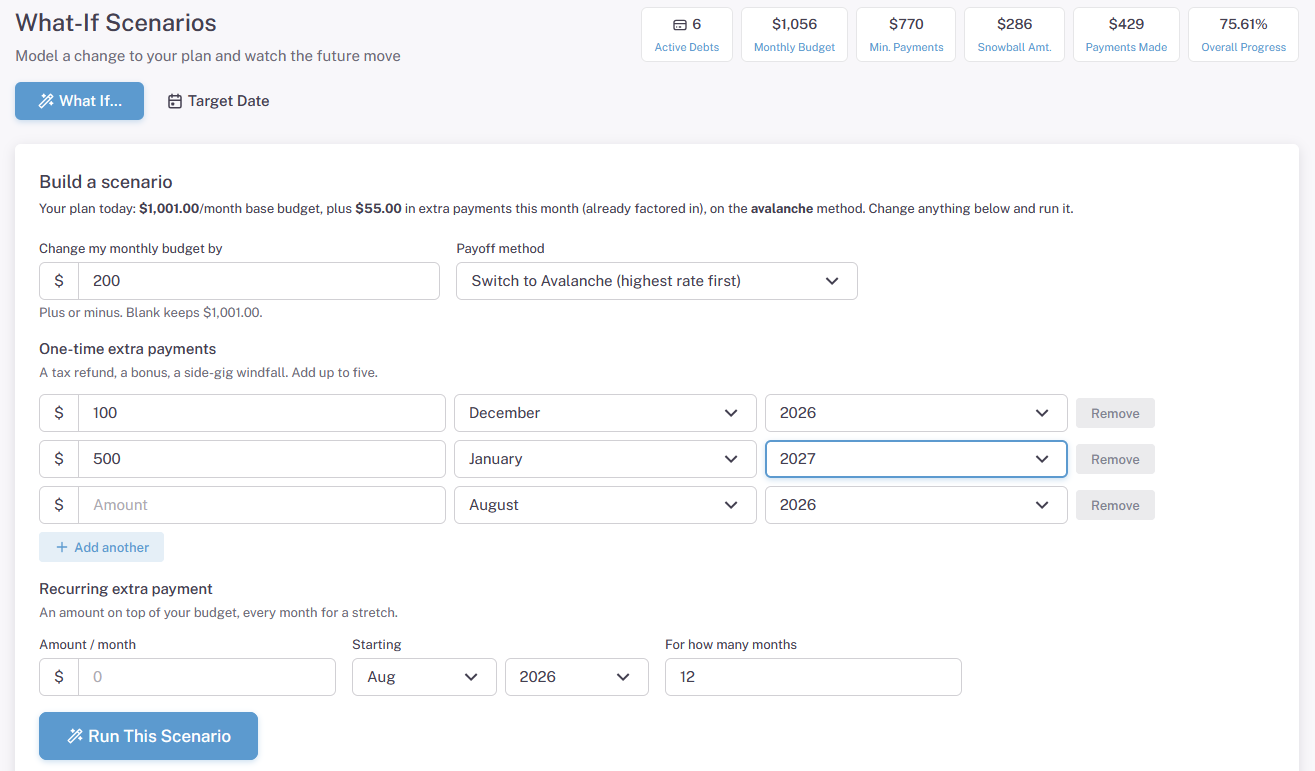Click the Snowball Amt. $286 tile
Image resolution: width=1315 pixels, height=771 pixels.
click(x=1014, y=35)
